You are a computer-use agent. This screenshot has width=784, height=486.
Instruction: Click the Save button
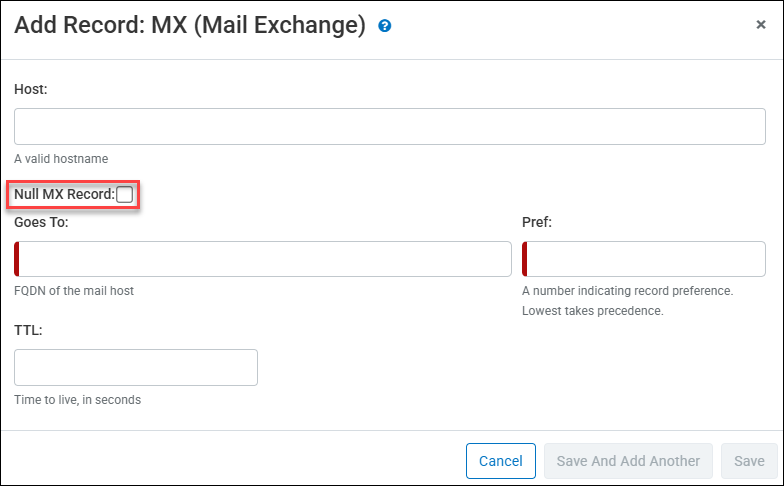(x=749, y=461)
